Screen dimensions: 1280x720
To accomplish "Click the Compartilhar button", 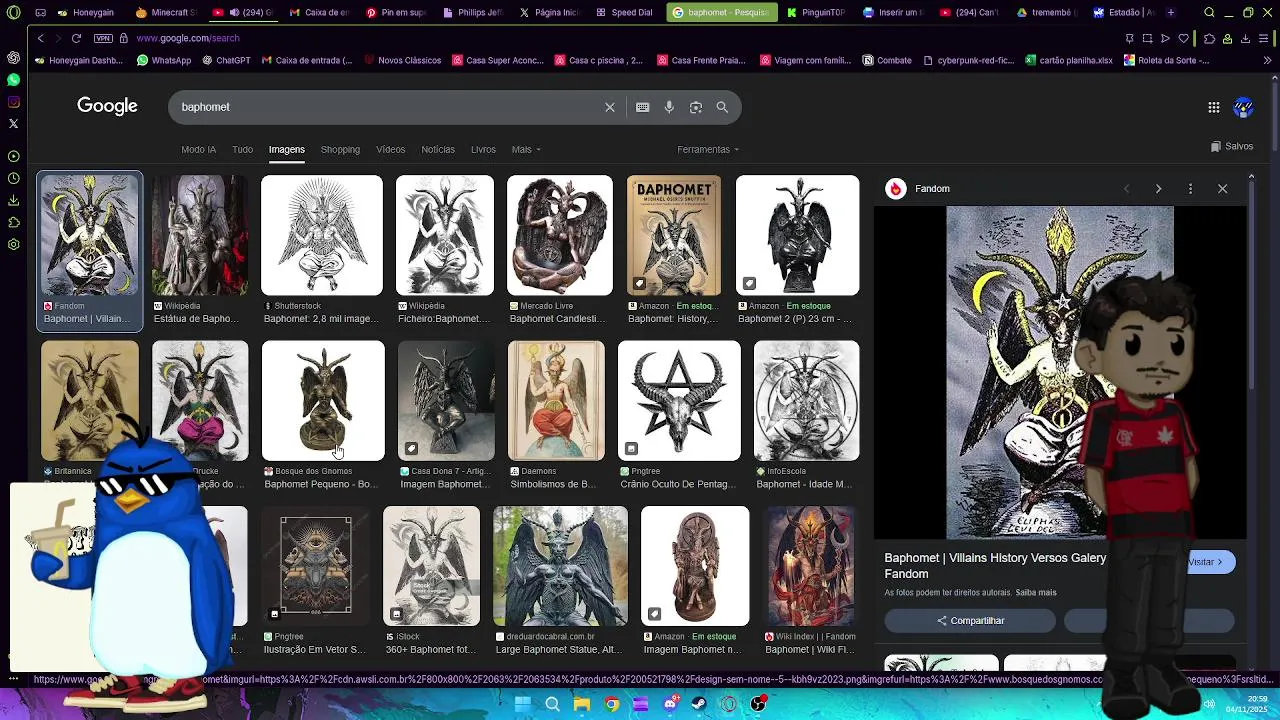I will (970, 621).
